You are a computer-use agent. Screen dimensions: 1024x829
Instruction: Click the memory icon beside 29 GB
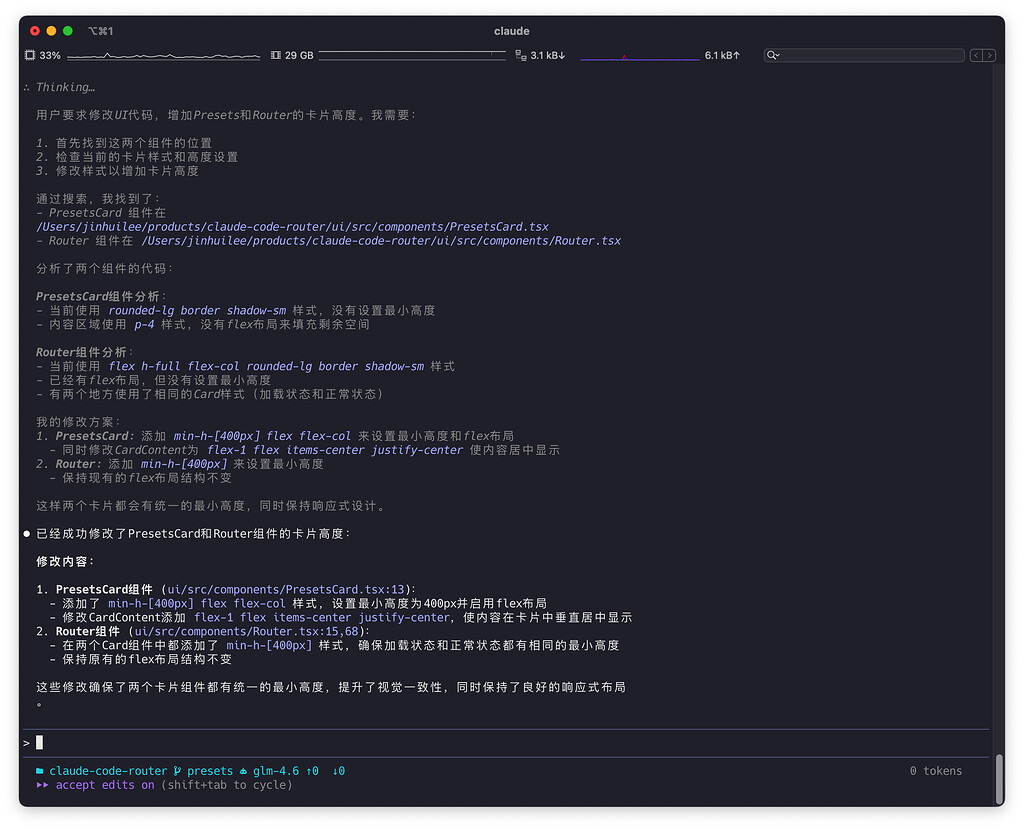click(276, 56)
